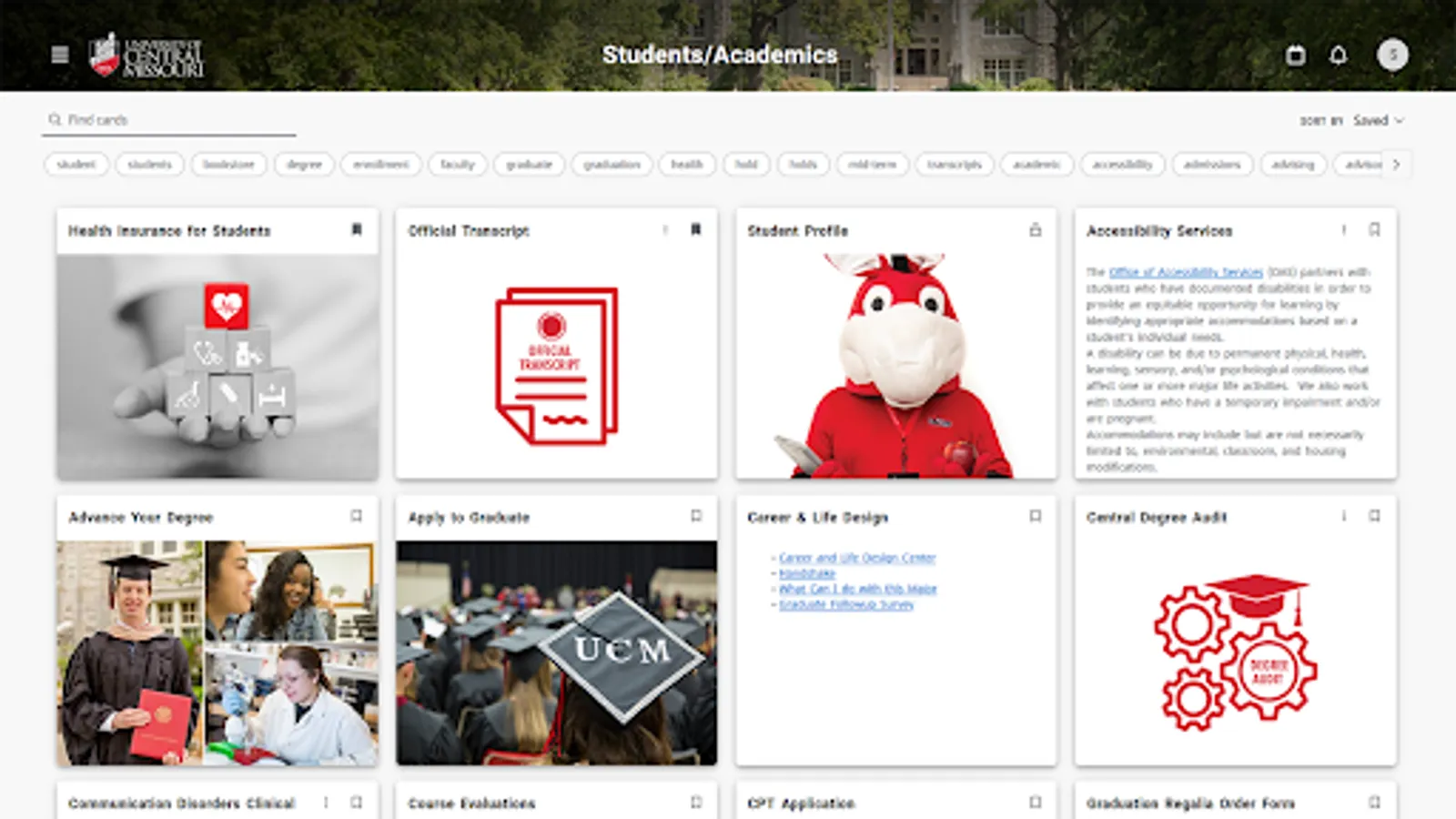
Task: Bookmark the Accessibility Services card
Action: click(1375, 230)
